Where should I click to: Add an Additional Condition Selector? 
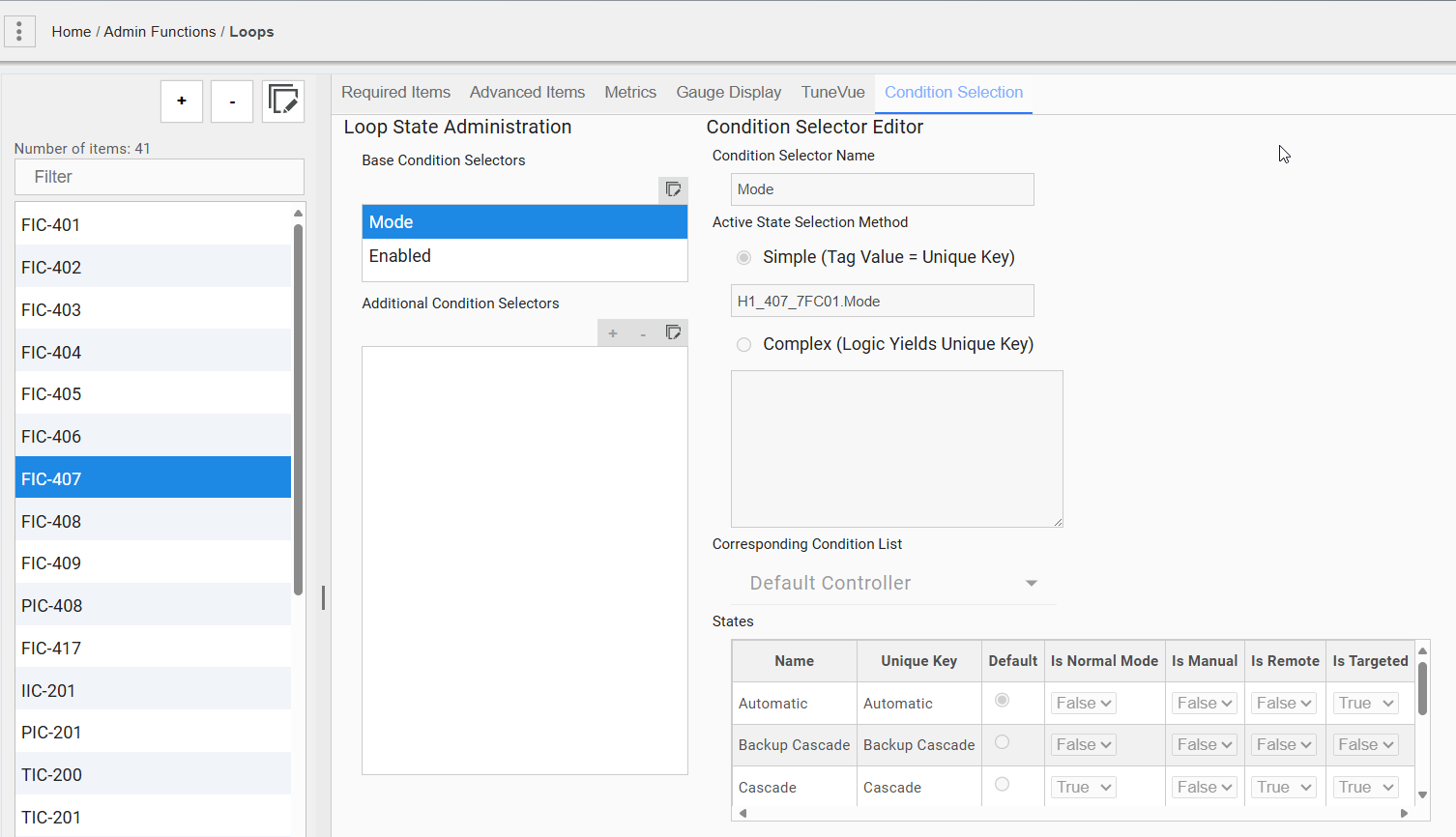pyautogui.click(x=613, y=333)
